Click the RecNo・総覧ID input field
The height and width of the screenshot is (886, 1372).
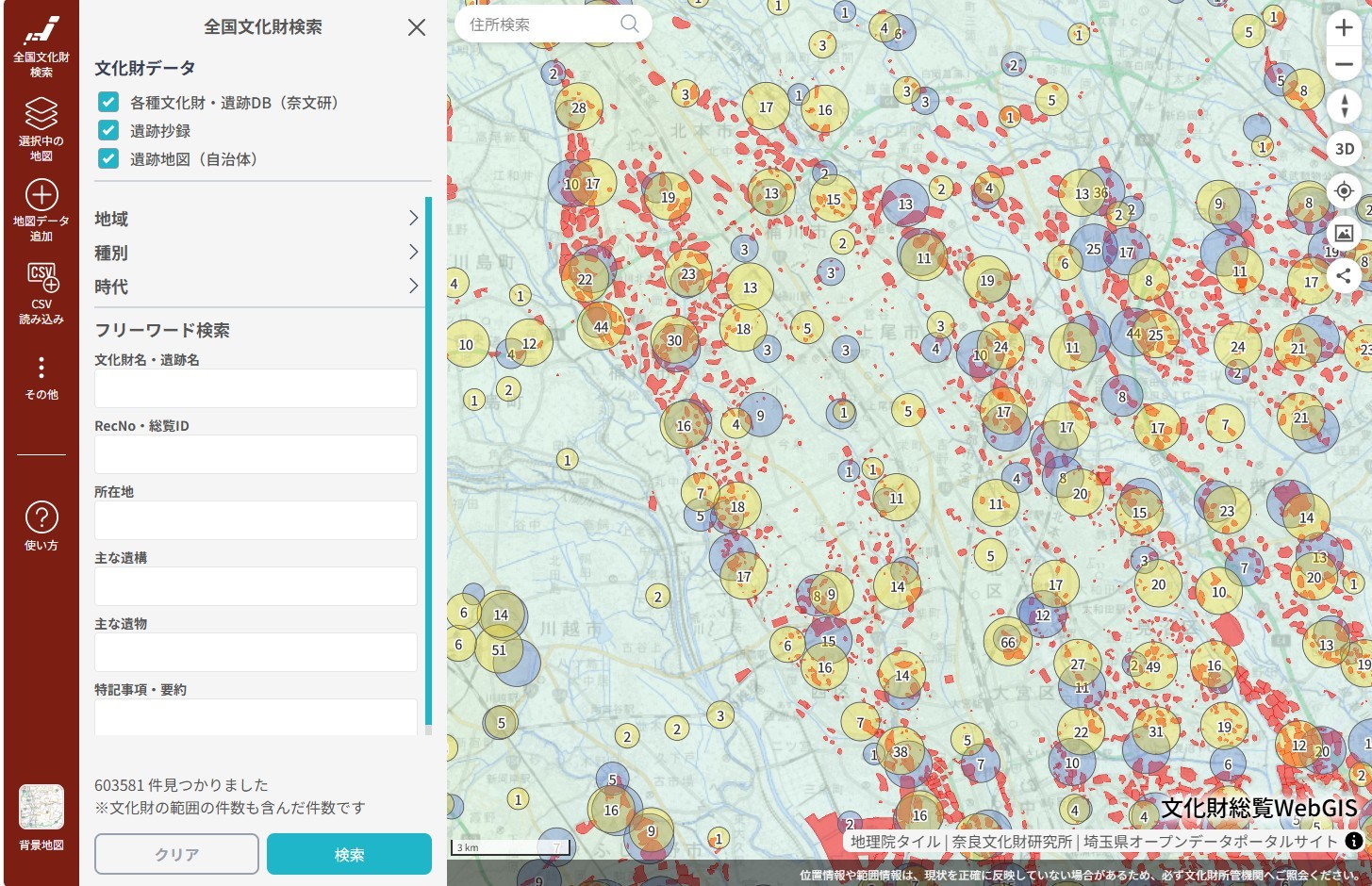coord(256,454)
